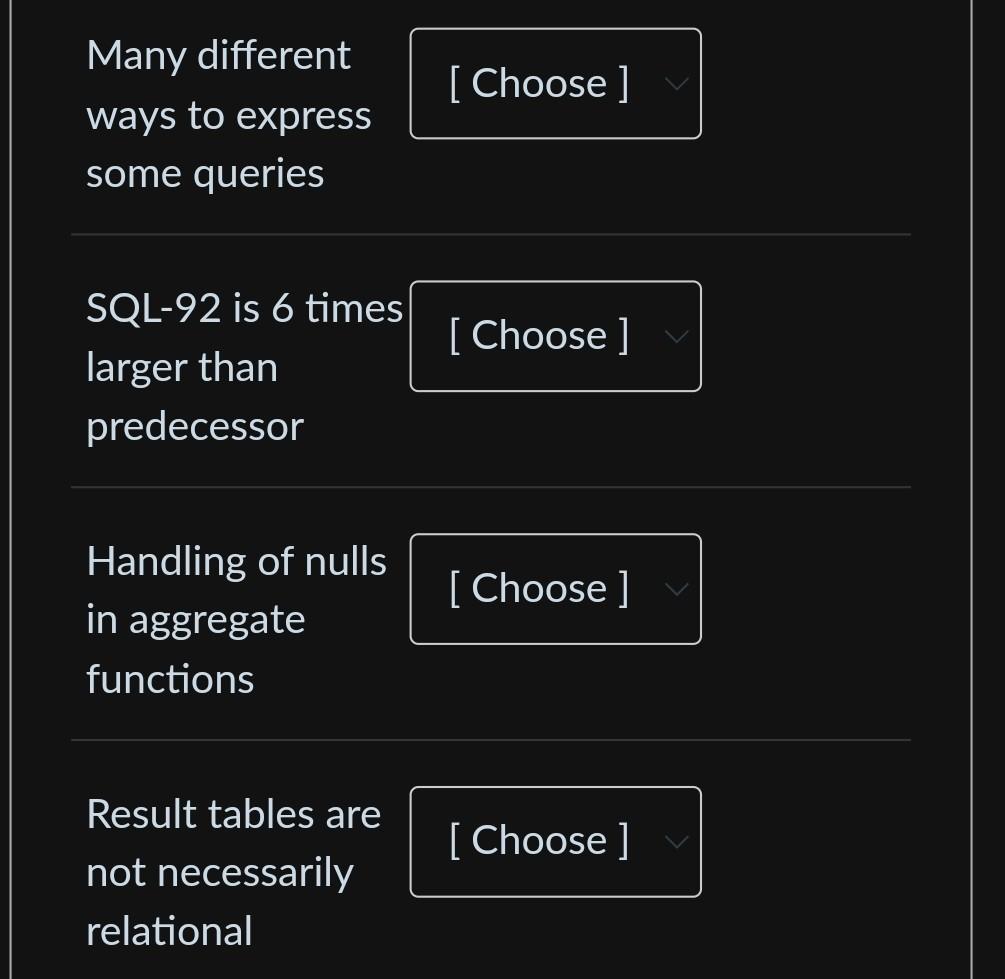This screenshot has width=1005, height=979.
Task: Click the downward arrow beside the SQL-92 answer selector
Action: tap(676, 337)
